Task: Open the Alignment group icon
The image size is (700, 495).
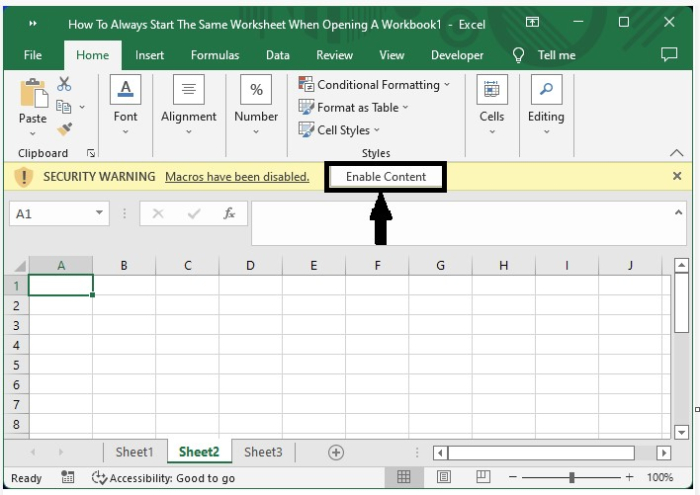Action: (188, 90)
